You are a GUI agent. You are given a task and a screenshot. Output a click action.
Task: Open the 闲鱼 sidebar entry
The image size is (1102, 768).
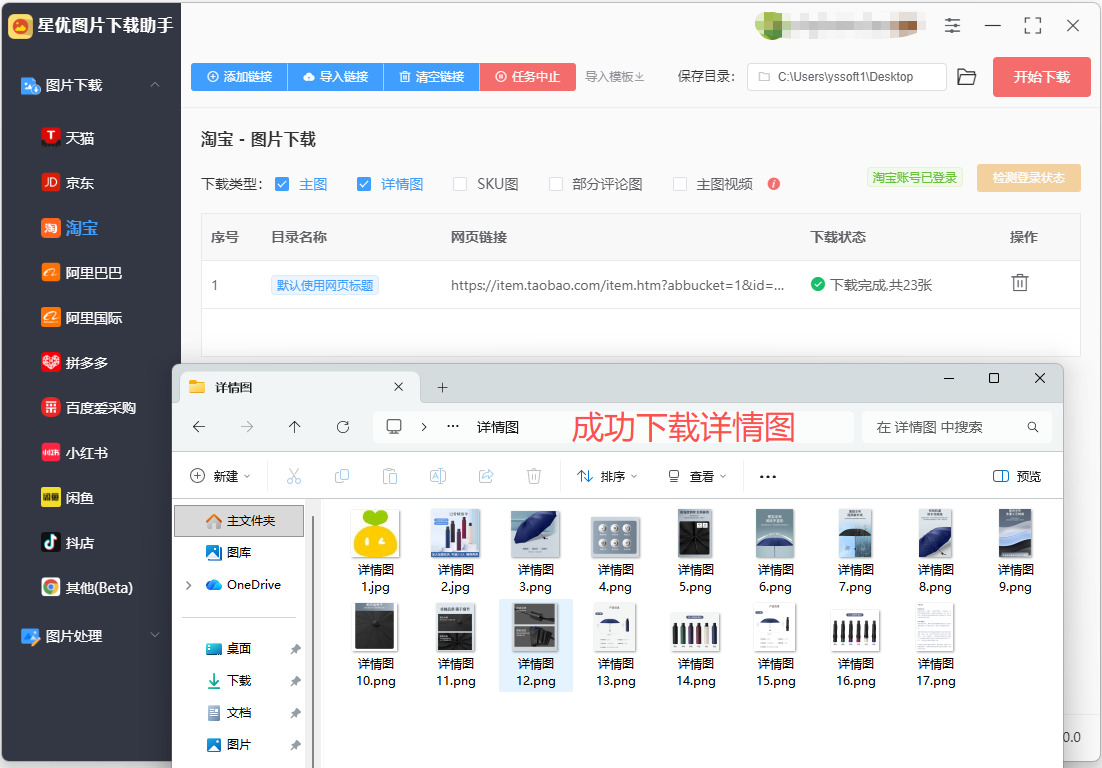click(x=67, y=497)
